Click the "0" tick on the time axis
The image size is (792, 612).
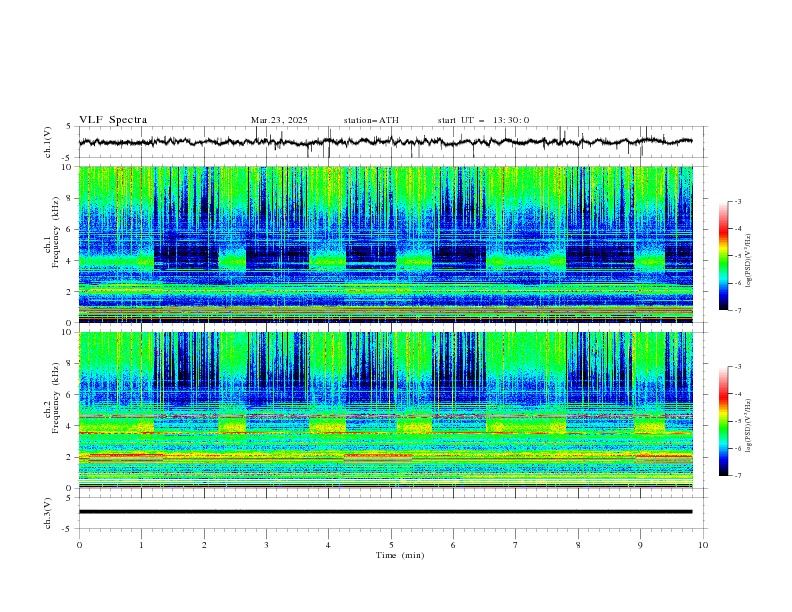tap(79, 545)
